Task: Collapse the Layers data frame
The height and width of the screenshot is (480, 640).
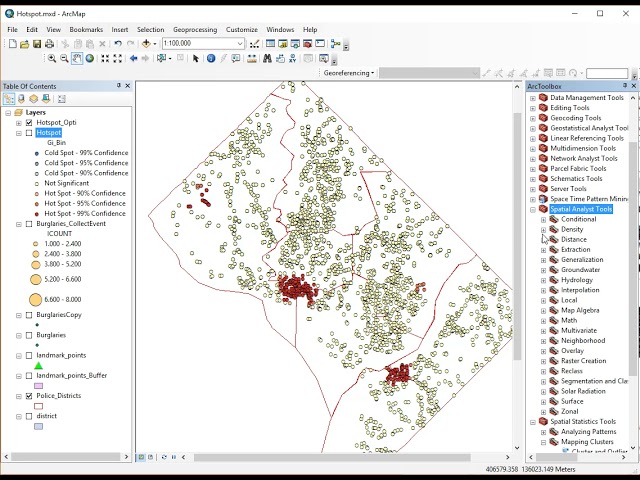Action: pyautogui.click(x=8, y=113)
